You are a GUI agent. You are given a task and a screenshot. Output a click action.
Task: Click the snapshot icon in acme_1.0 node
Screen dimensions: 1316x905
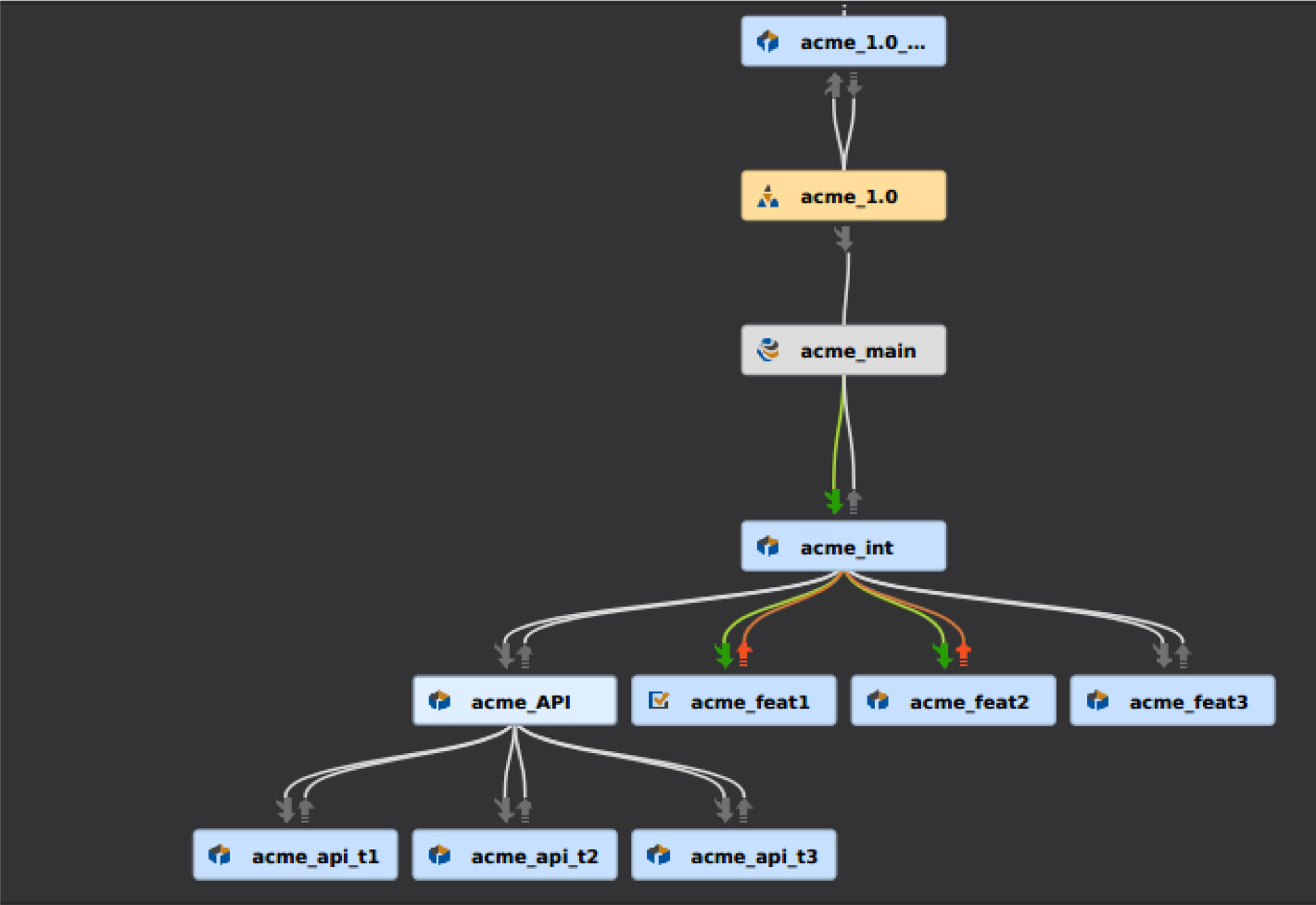click(768, 196)
